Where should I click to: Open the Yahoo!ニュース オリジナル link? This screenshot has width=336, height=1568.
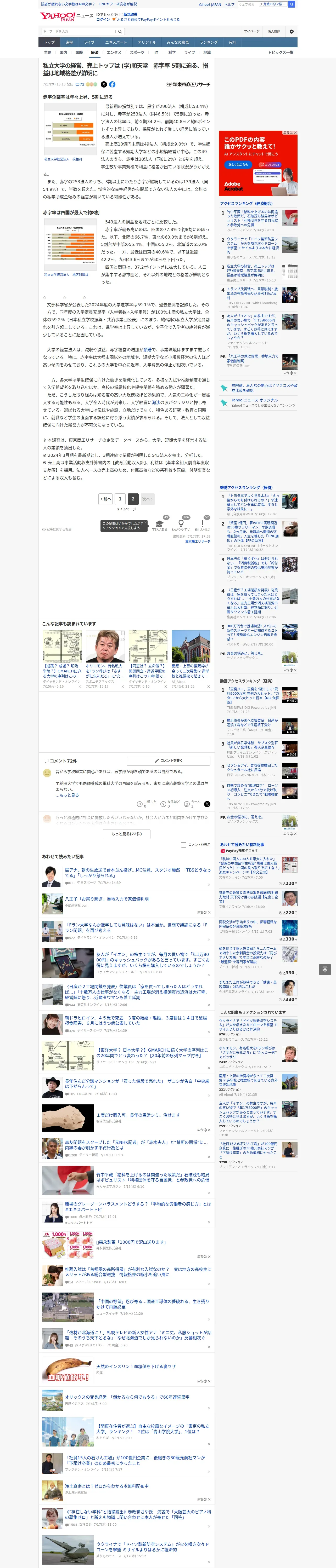point(254,400)
